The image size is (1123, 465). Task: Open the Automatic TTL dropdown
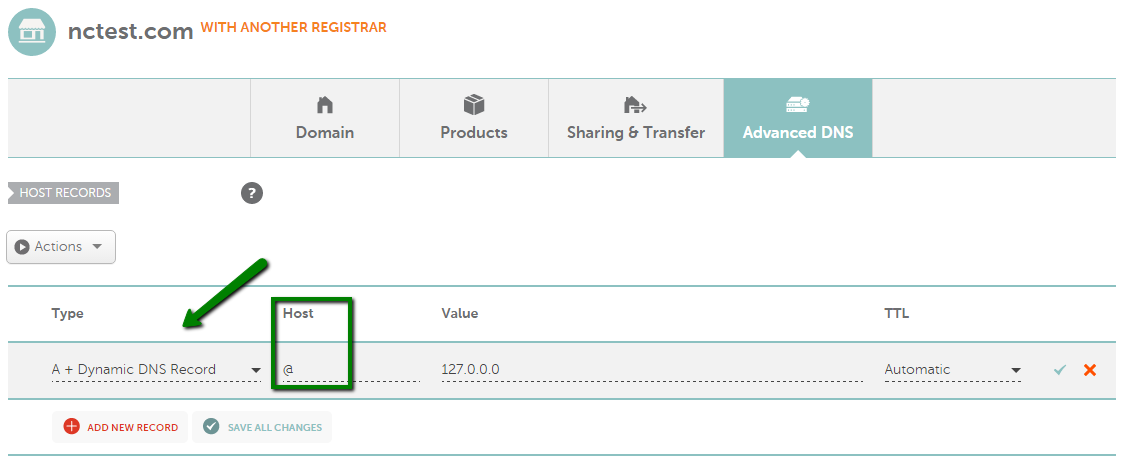click(953, 370)
